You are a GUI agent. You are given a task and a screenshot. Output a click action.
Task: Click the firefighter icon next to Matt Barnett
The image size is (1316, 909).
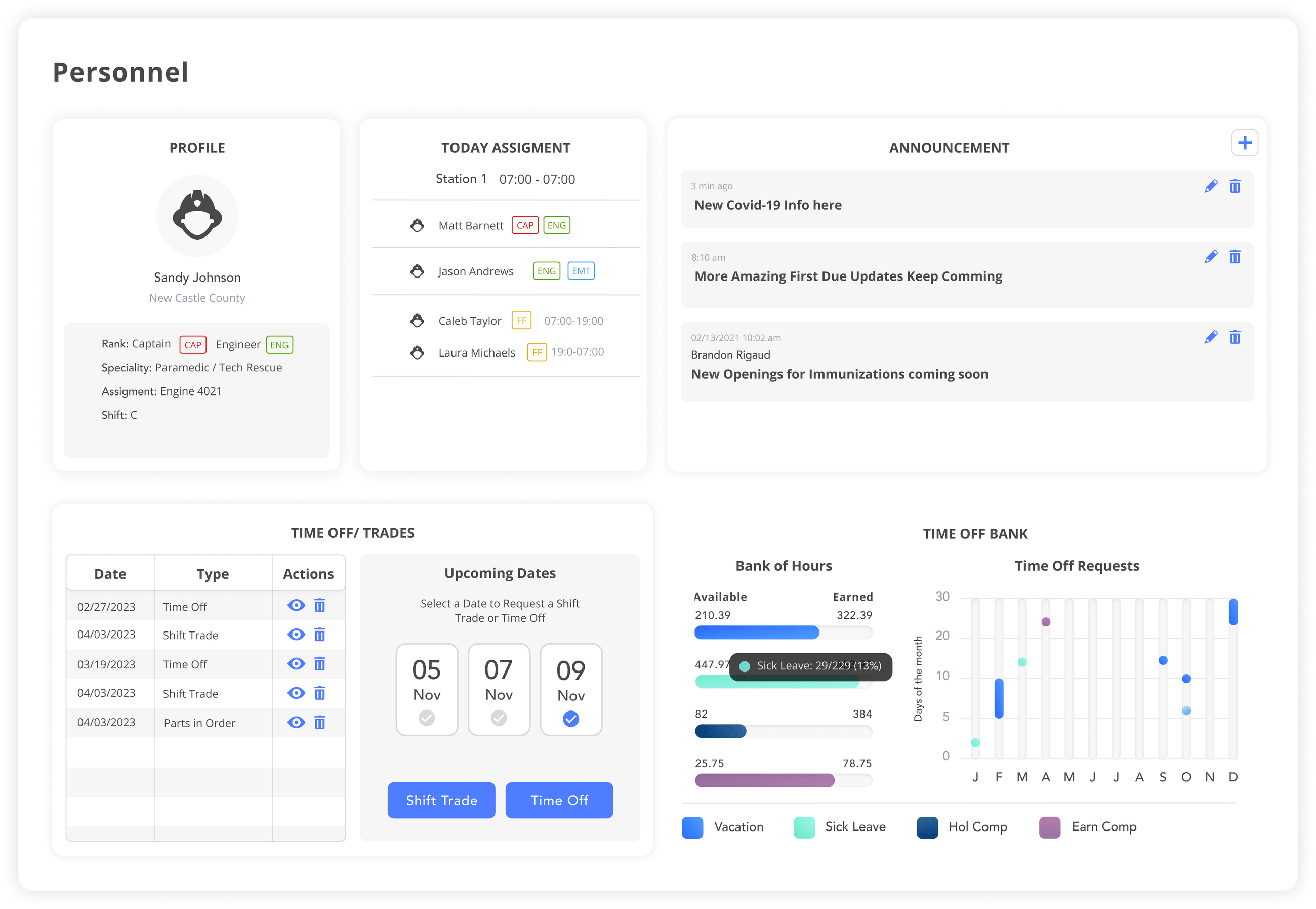(x=417, y=225)
